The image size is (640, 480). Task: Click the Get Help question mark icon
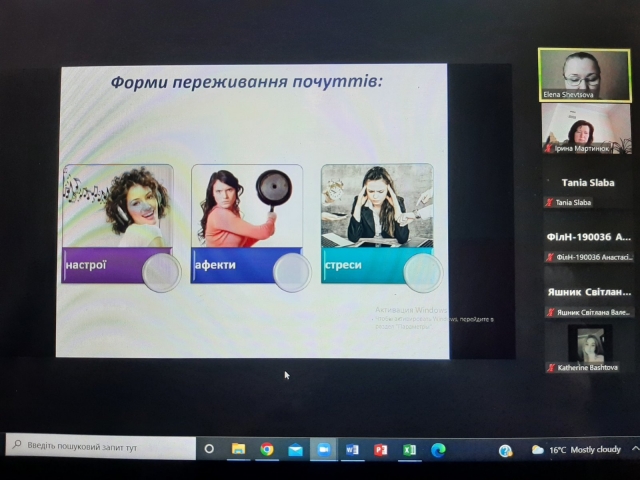tap(505, 450)
